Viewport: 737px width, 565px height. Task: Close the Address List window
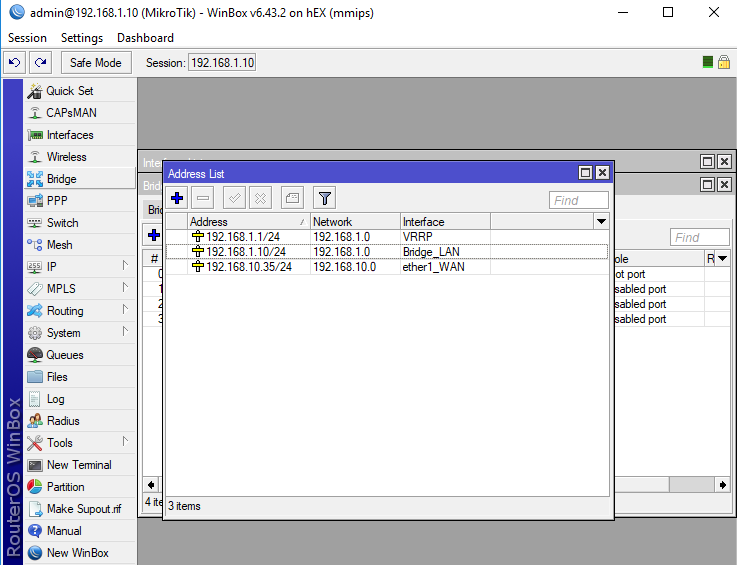pyautogui.click(x=602, y=173)
